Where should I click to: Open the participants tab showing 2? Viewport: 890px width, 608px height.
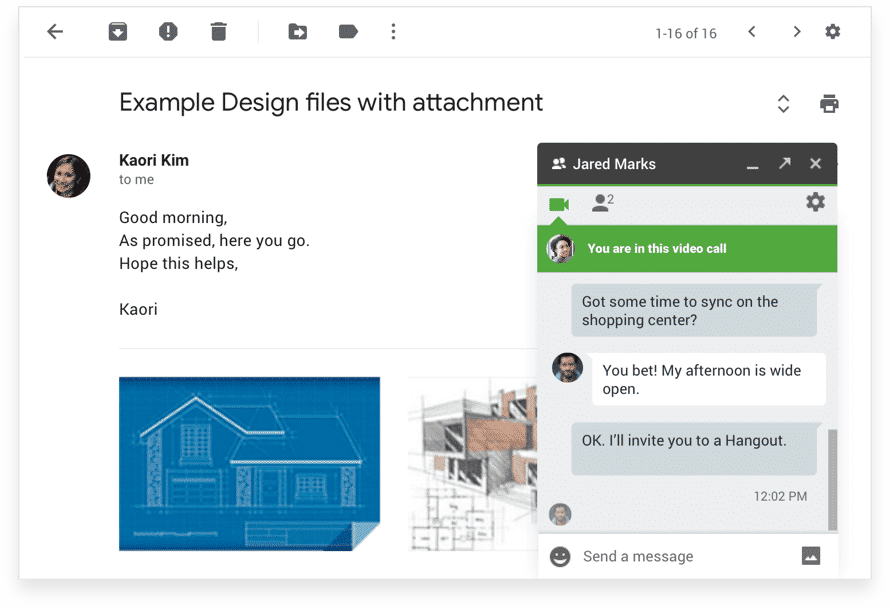[x=602, y=203]
